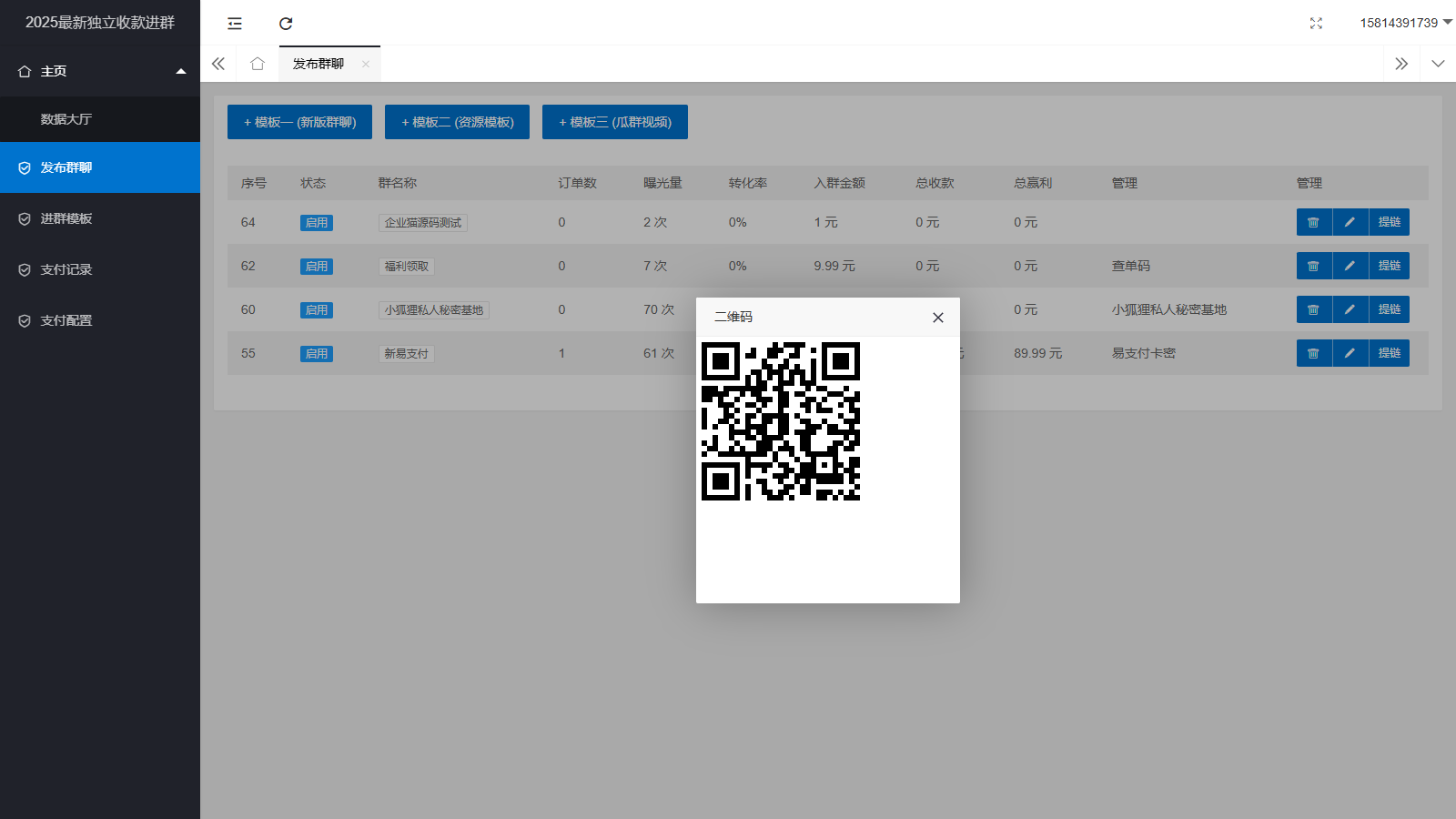The height and width of the screenshot is (819, 1456).
Task: Click the home tab icon
Action: click(x=258, y=64)
